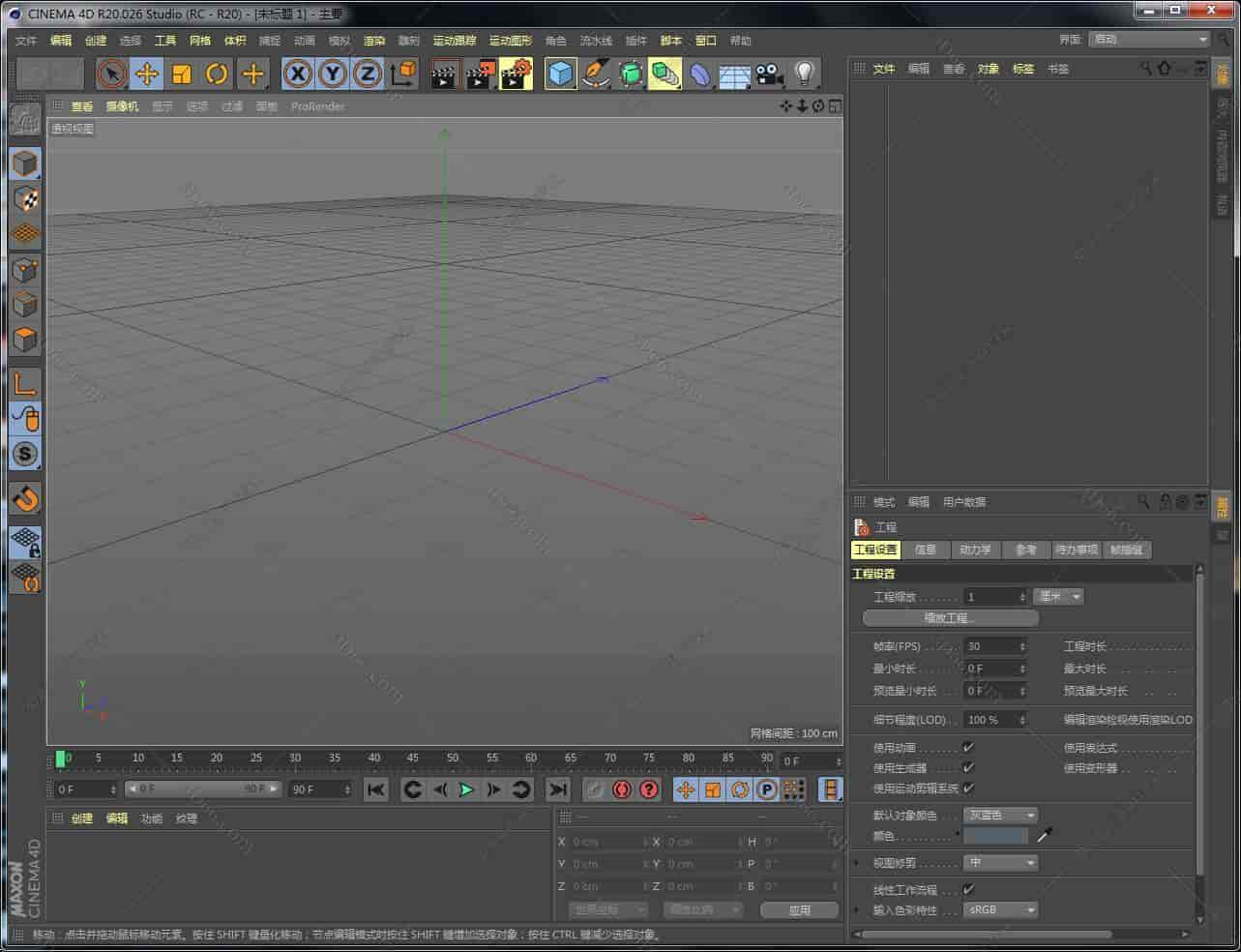This screenshot has width=1241, height=952.
Task: Click Make Editable icon in left sidebar
Action: (x=25, y=119)
